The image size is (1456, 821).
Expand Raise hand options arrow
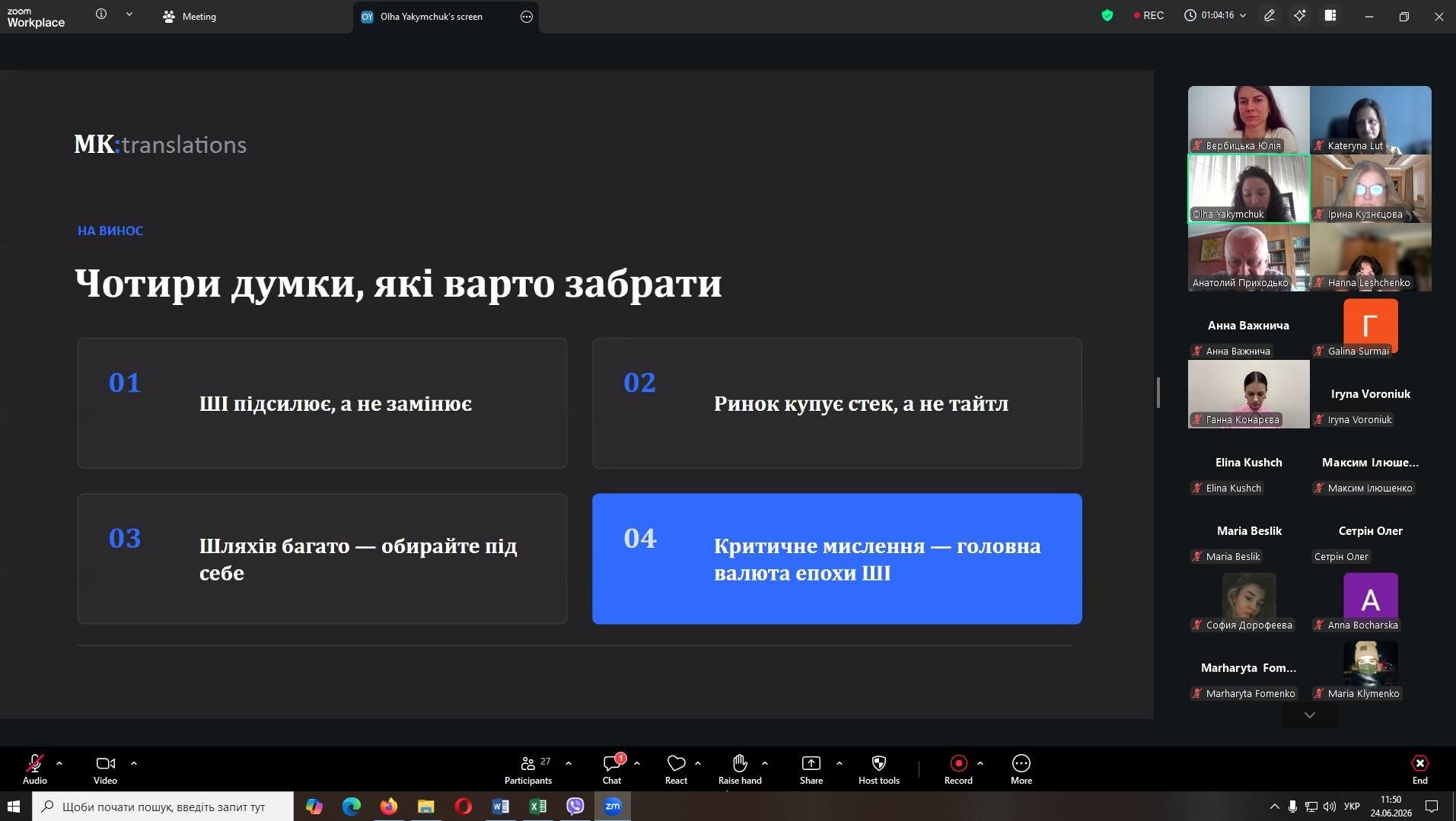[765, 763]
